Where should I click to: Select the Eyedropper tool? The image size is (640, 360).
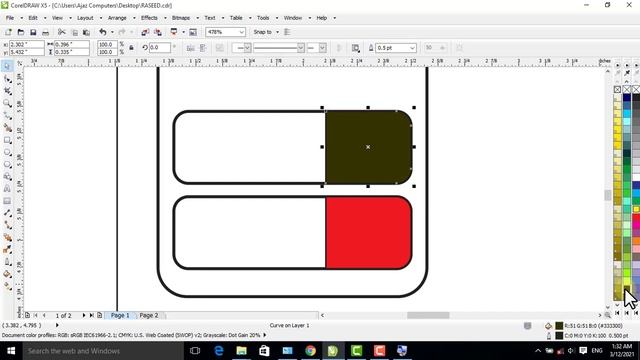7,249
